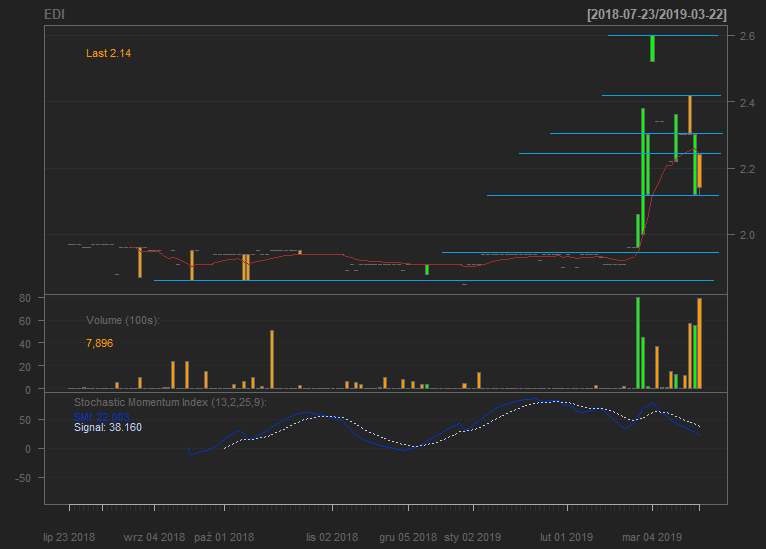Click the 'paź 01 2018' date label
Viewport: 766px width, 549px height.
point(224,537)
